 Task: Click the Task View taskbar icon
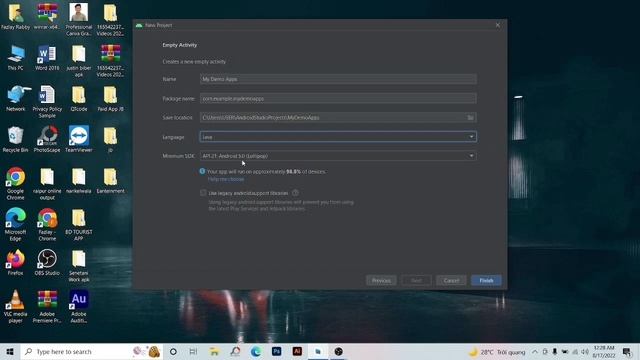193,351
